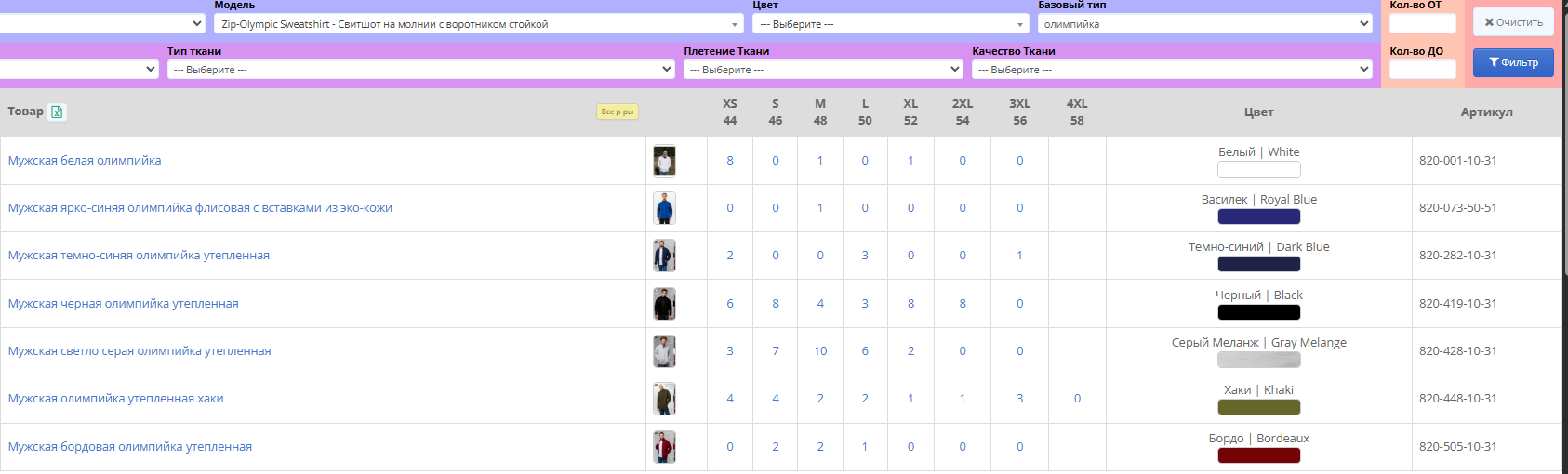This screenshot has width=1568, height=474.
Task: Expand the Качество Ткани dropdown
Action: [1172, 70]
